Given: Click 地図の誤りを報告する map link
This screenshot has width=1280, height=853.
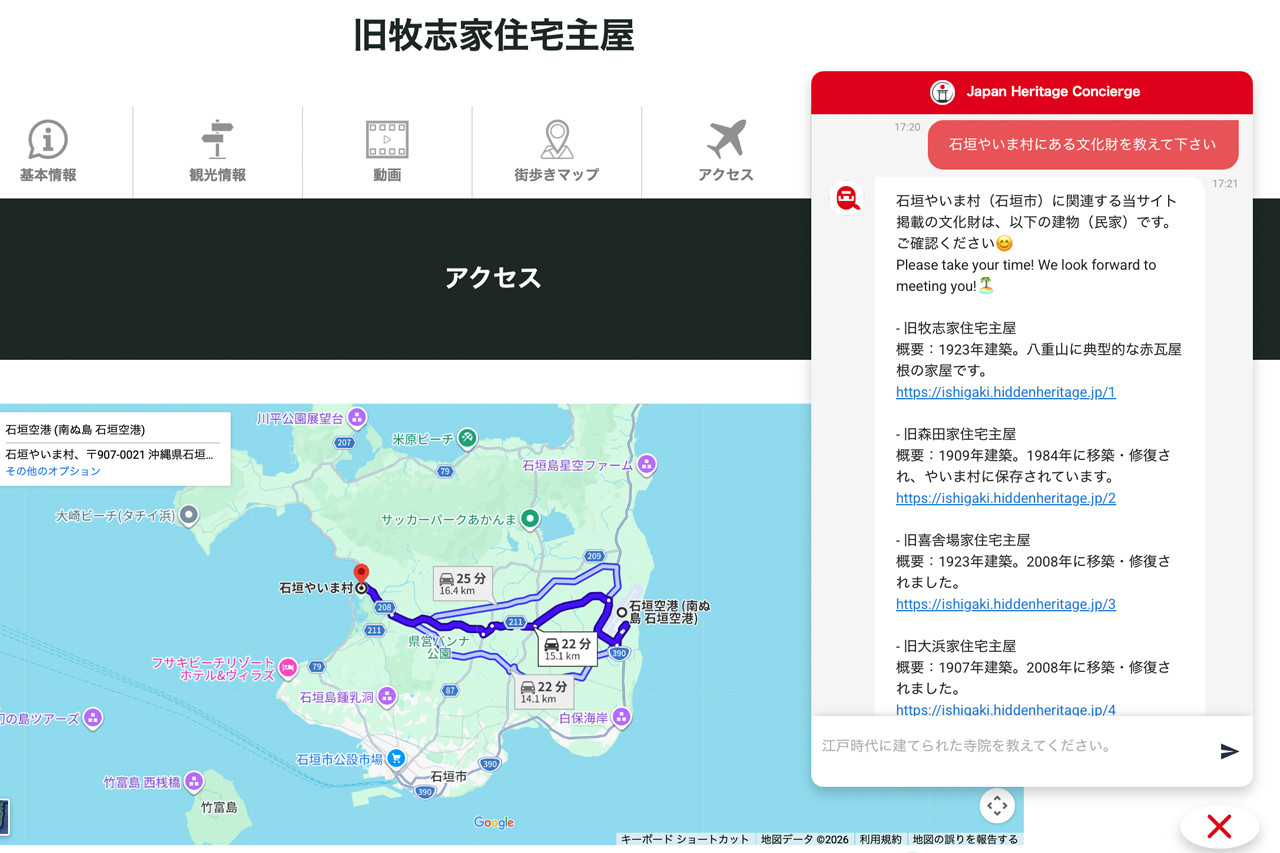Looking at the screenshot, I should tap(964, 839).
